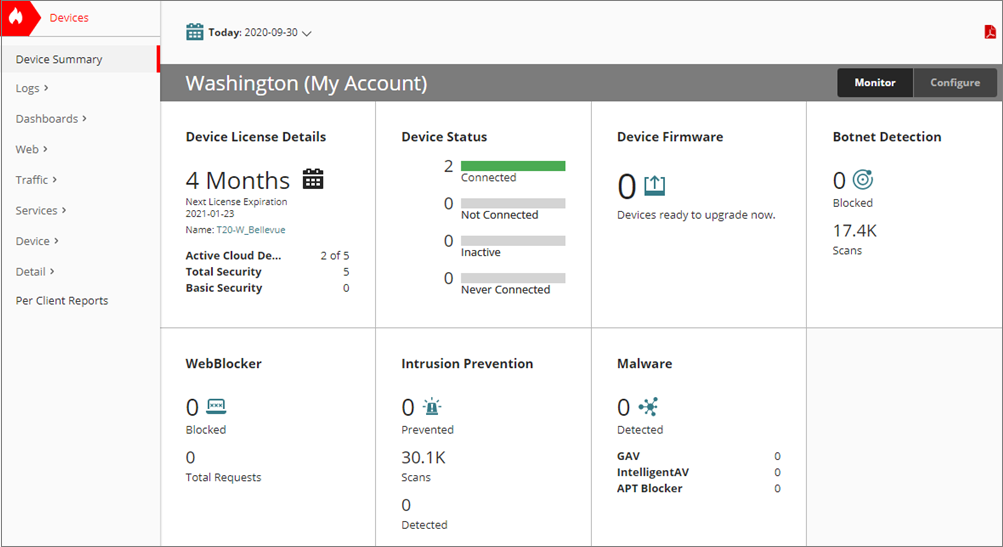Click the APT Blocker row
The width and height of the screenshot is (1003, 547).
tap(699, 488)
